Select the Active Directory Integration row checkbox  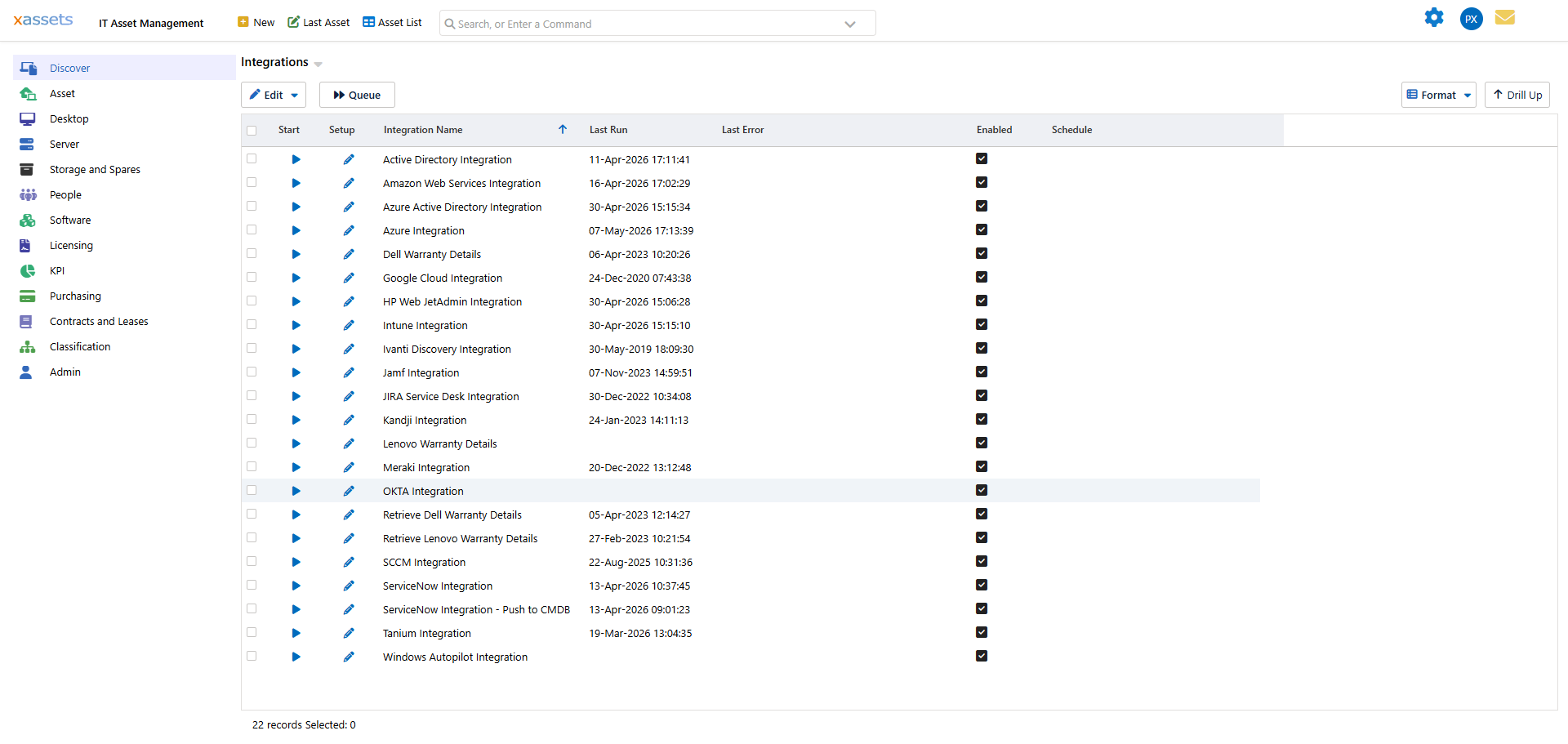coord(252,158)
